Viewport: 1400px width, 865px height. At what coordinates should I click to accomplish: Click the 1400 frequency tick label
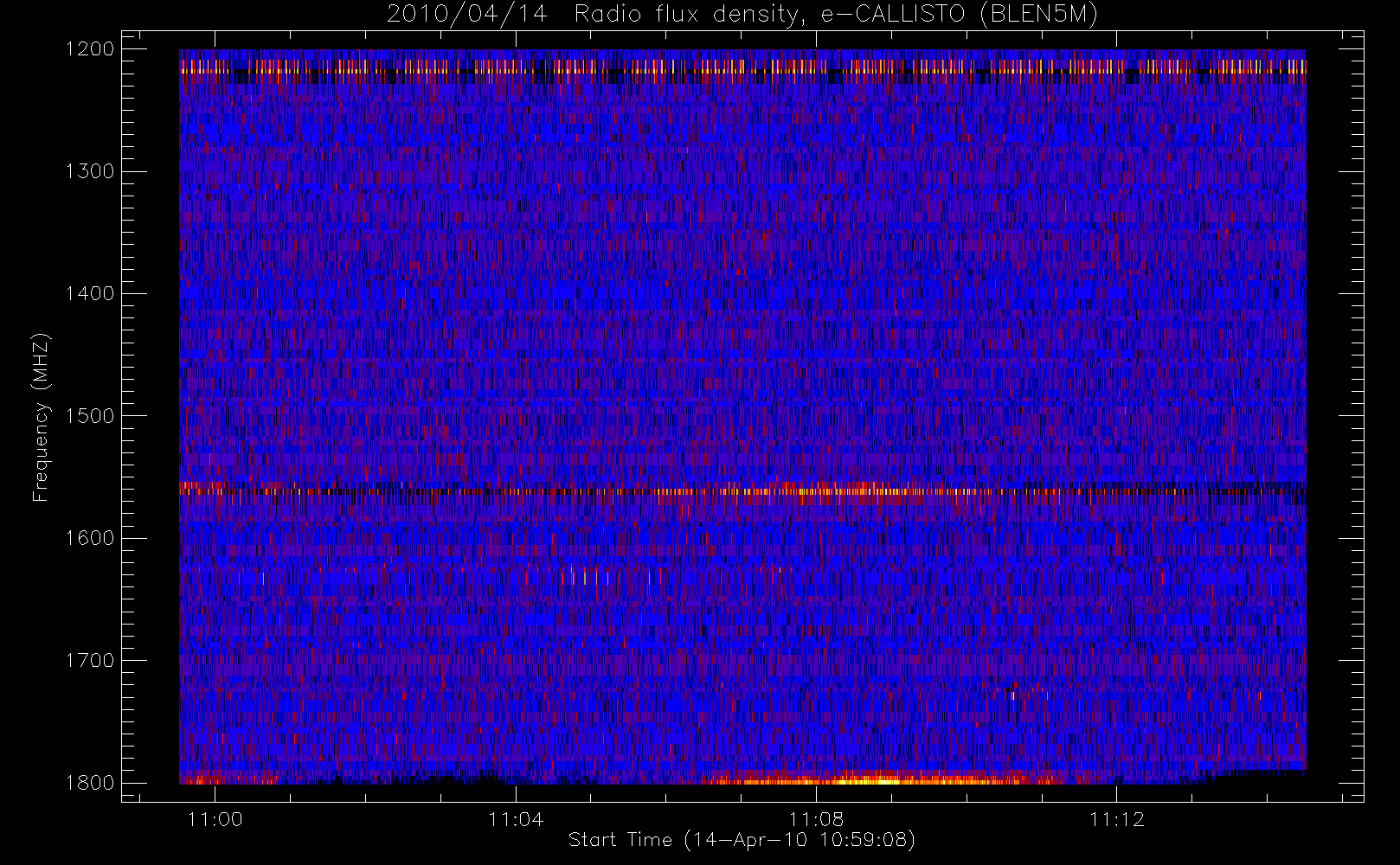point(90,293)
